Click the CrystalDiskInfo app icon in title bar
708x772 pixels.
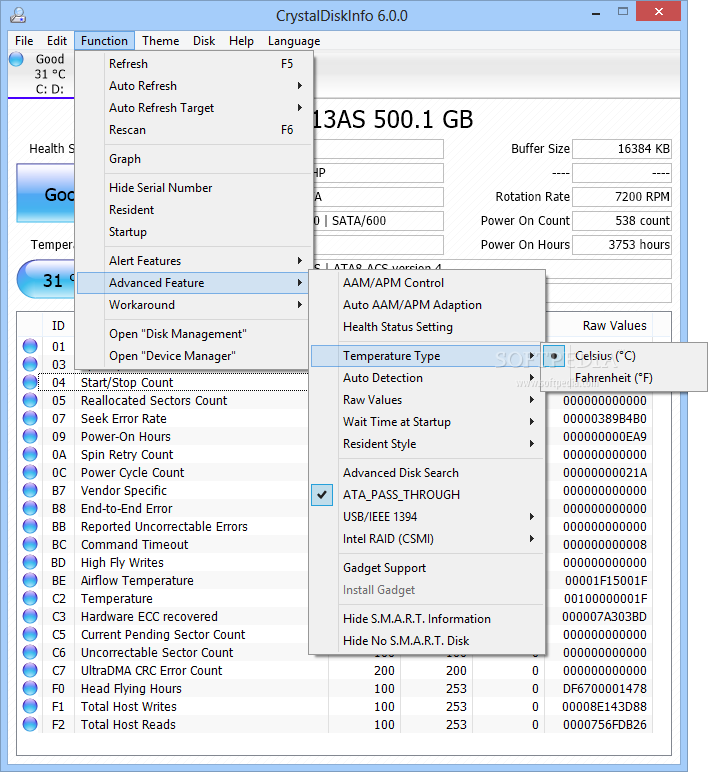(18, 15)
